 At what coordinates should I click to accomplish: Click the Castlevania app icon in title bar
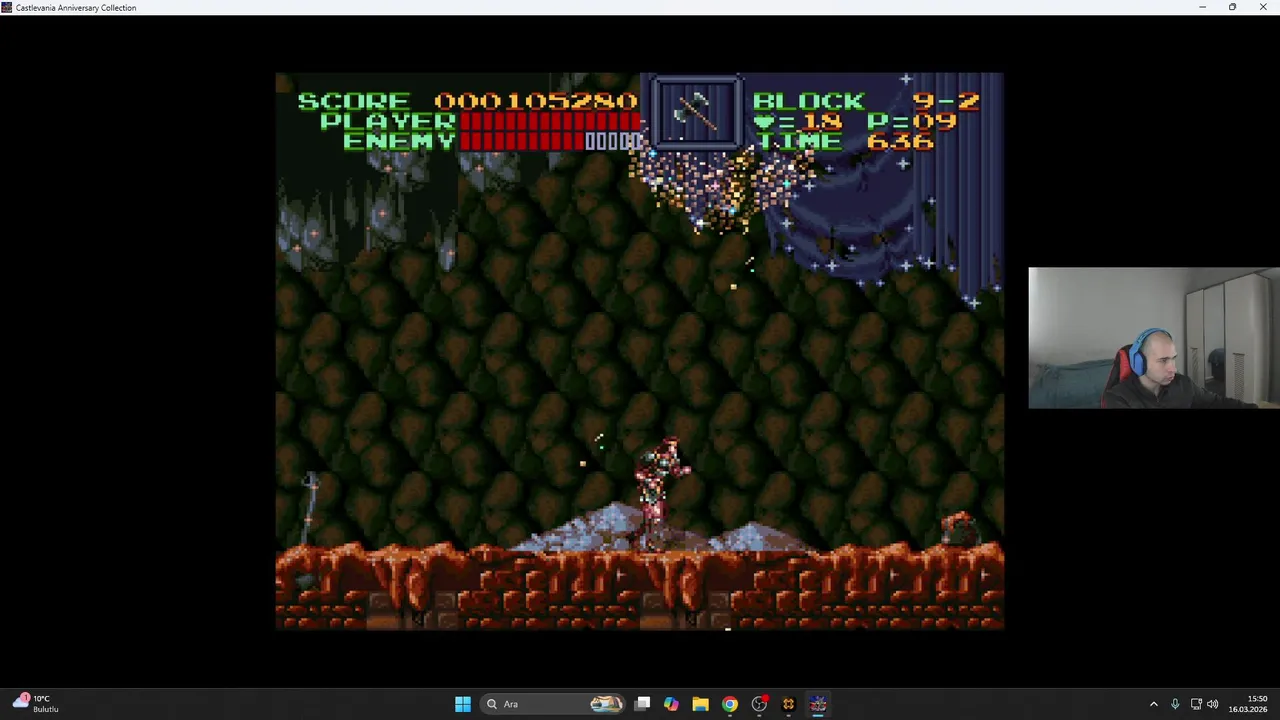pyautogui.click(x=7, y=7)
